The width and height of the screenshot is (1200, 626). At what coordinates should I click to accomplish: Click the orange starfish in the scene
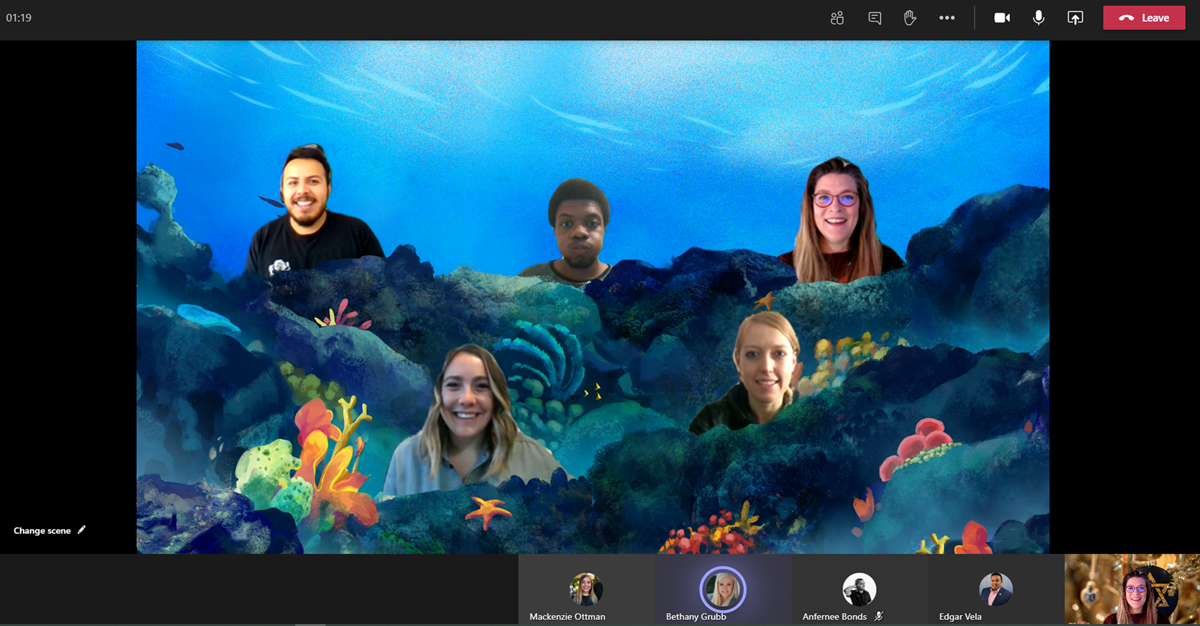pyautogui.click(x=487, y=512)
